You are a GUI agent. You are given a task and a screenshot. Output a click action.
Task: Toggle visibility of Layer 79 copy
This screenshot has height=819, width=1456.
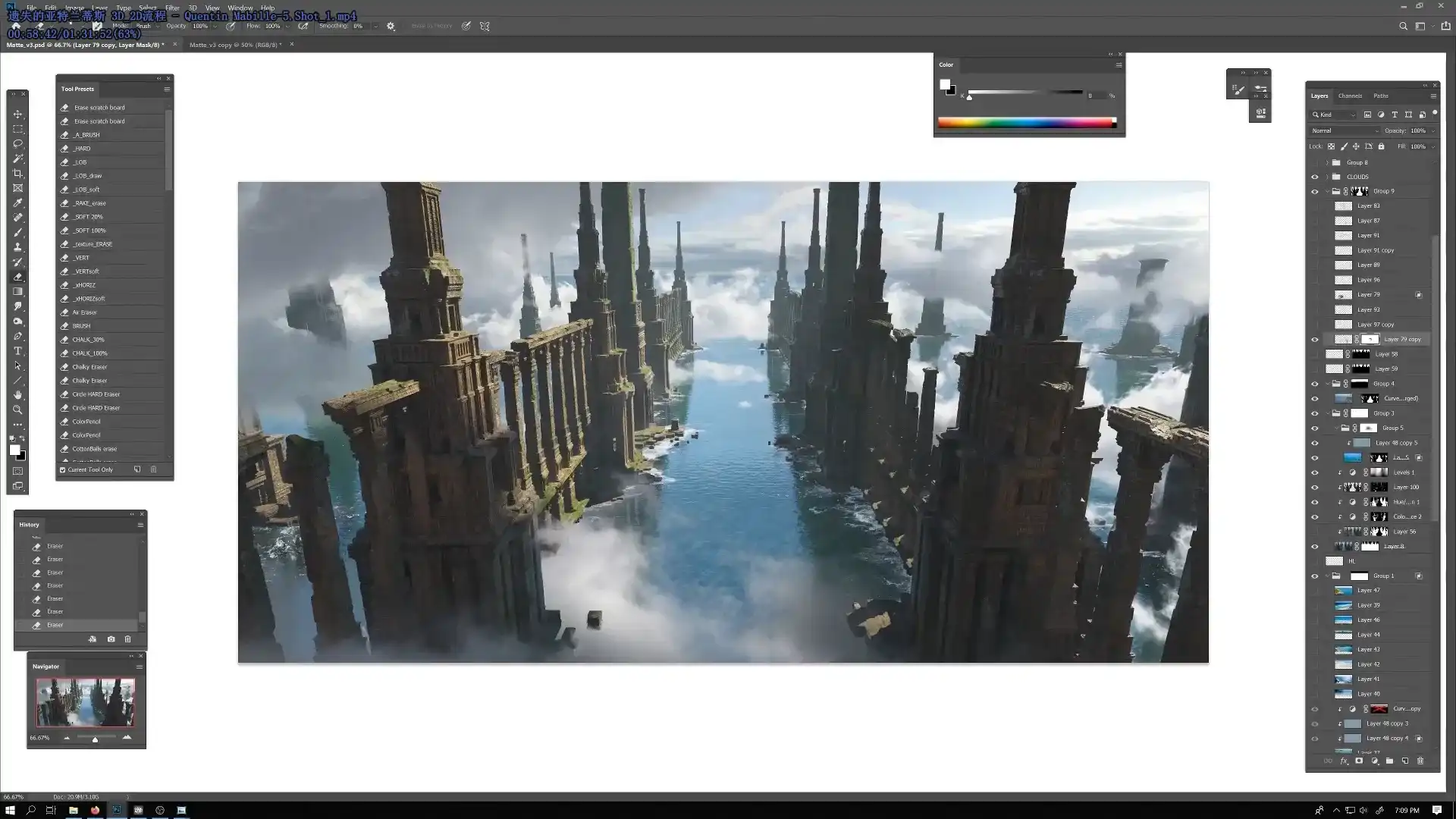click(1315, 339)
